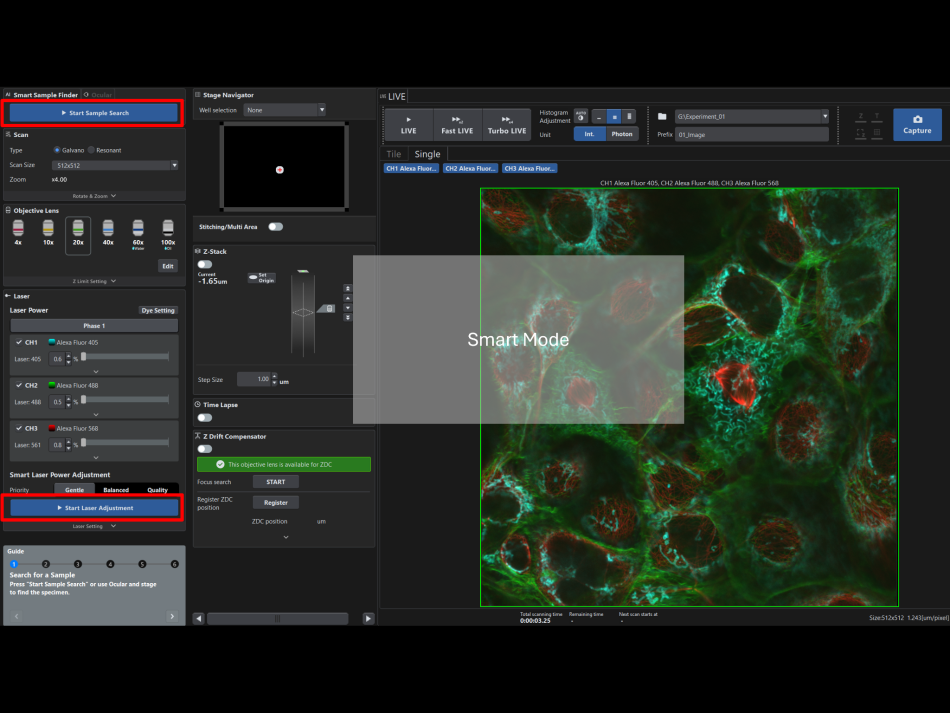Image resolution: width=950 pixels, height=713 pixels.
Task: Switch to the Tile tab
Action: tap(394, 154)
